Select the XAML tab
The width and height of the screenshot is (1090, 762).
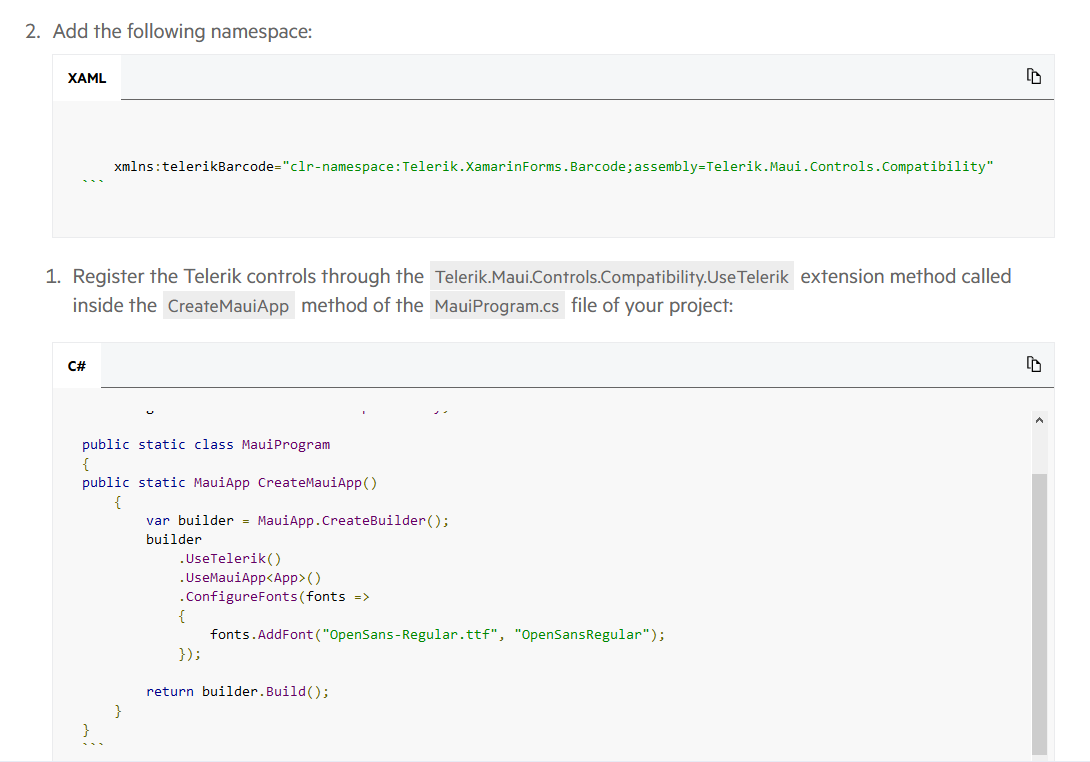[87, 78]
